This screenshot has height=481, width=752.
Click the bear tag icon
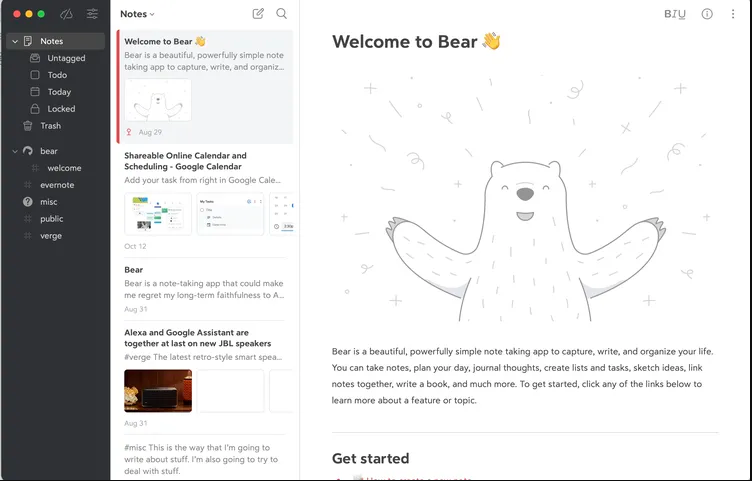coord(28,151)
